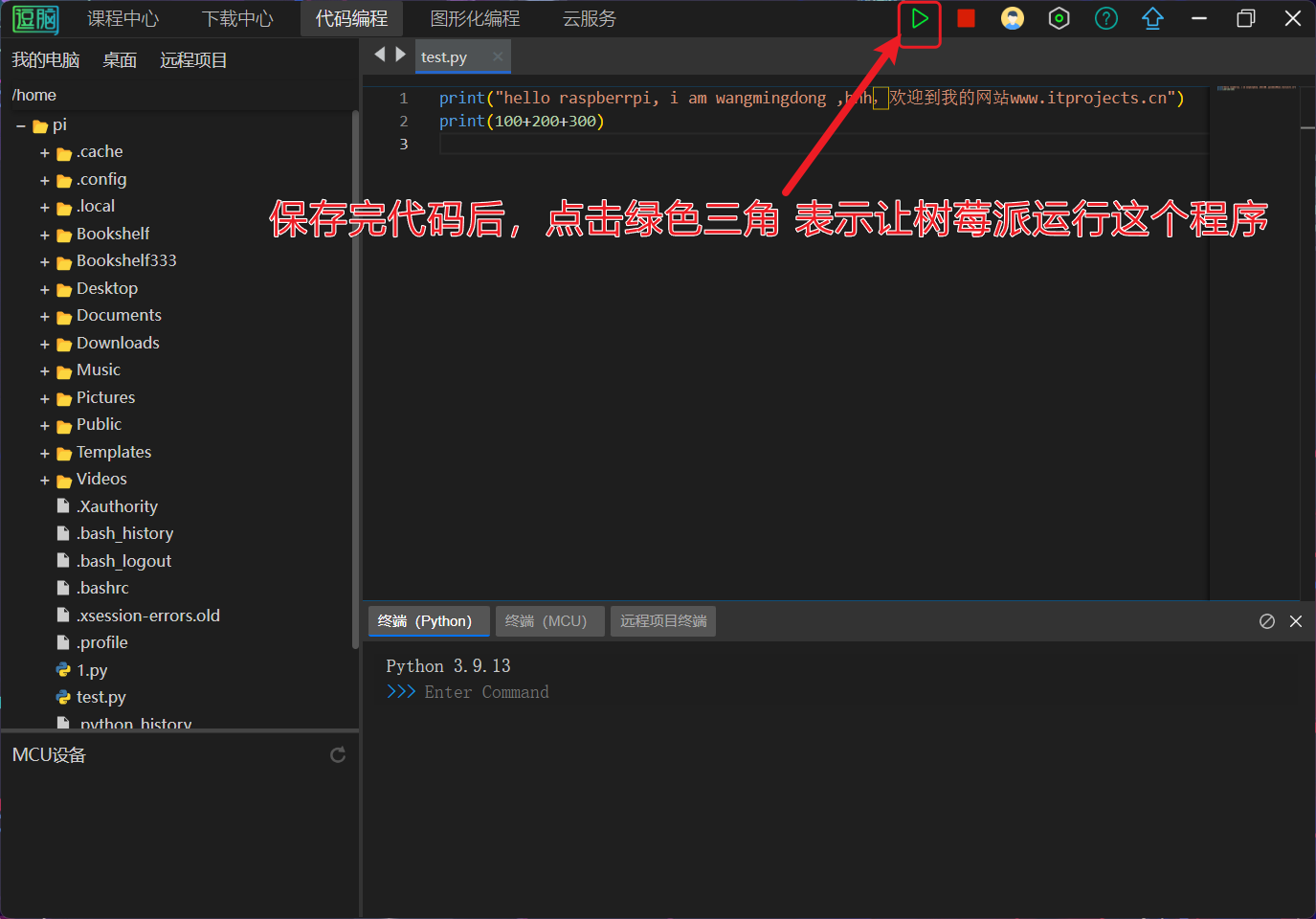Switch to 终端 (MCU) tab
This screenshot has width=1316, height=919.
tap(550, 621)
